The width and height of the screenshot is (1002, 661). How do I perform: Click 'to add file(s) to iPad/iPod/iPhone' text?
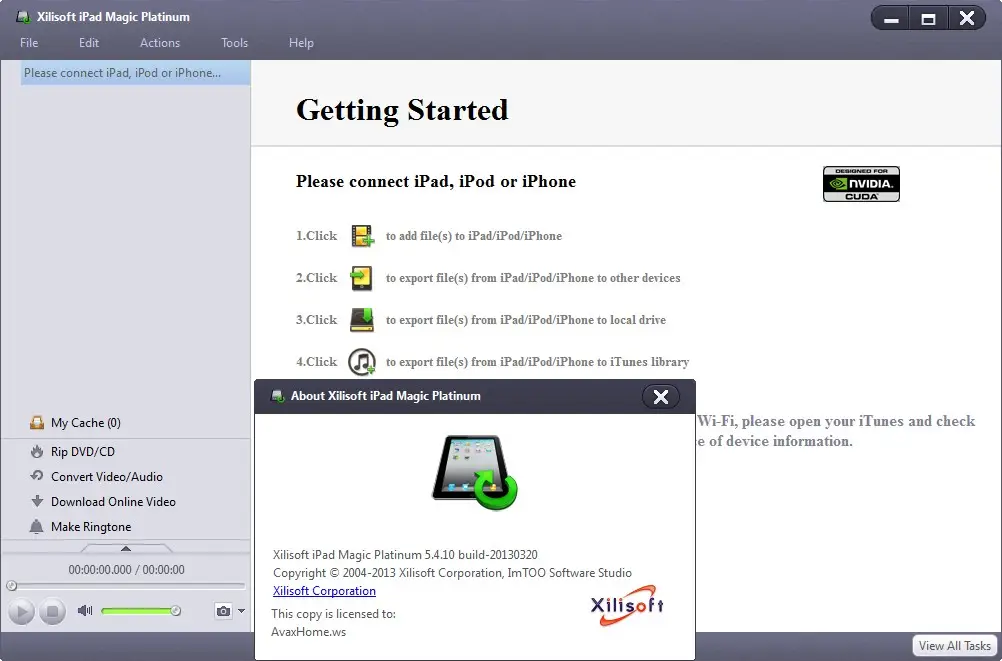(474, 236)
